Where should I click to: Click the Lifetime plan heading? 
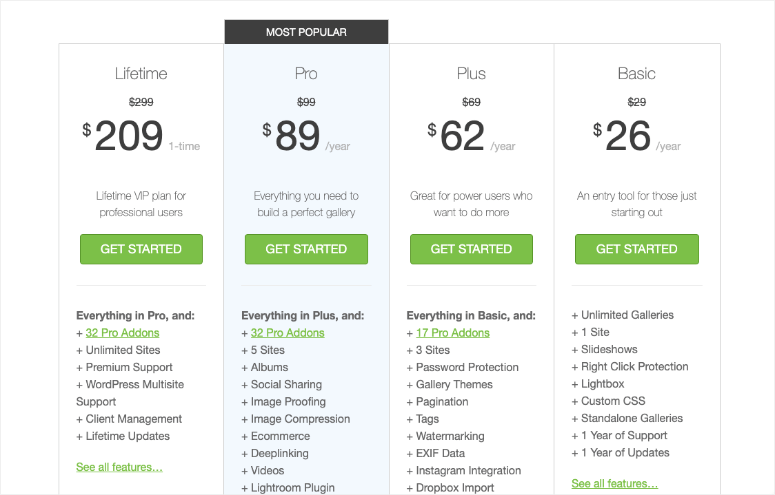(x=141, y=74)
